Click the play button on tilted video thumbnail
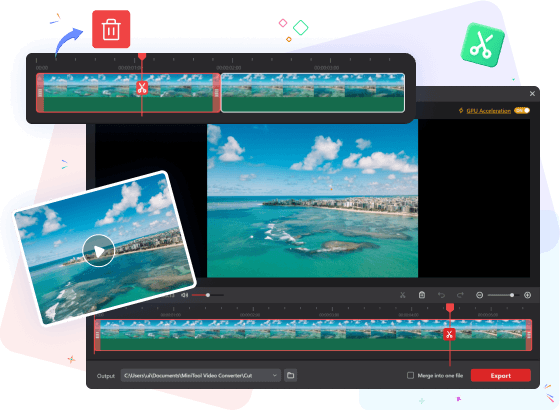560x410 pixels. point(99,250)
